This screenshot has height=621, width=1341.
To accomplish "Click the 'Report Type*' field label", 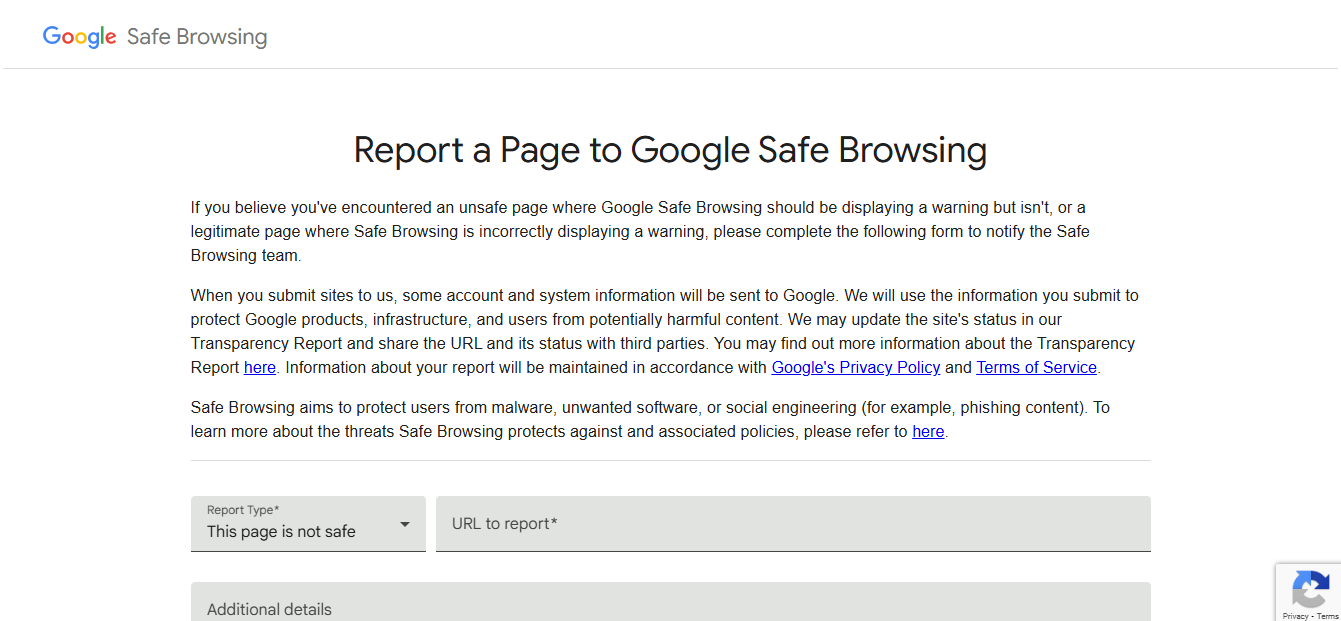I will pos(243,510).
